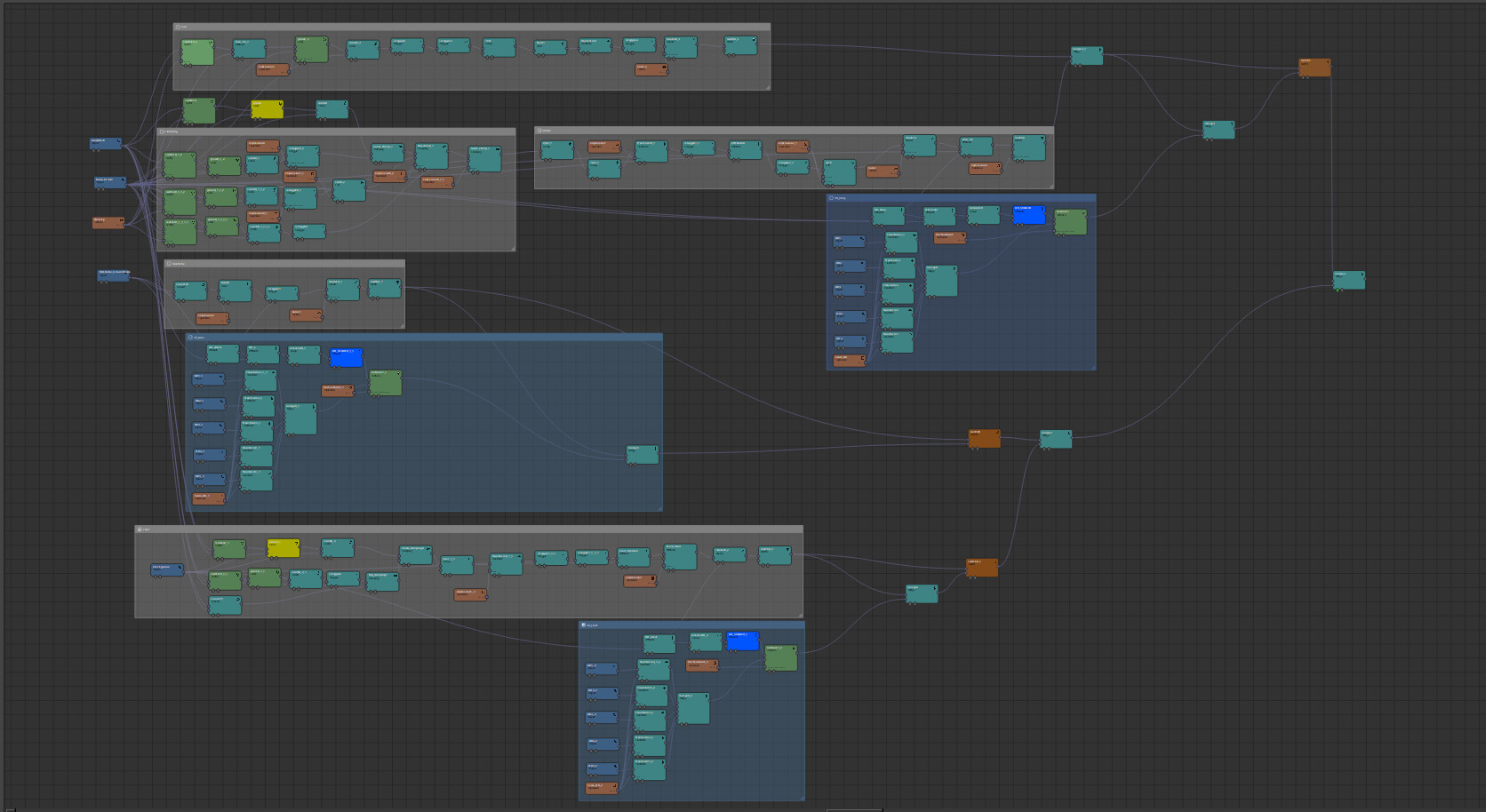Select the orange input node on the far left edge
This screenshot has height=812, width=1486.
tap(108, 222)
